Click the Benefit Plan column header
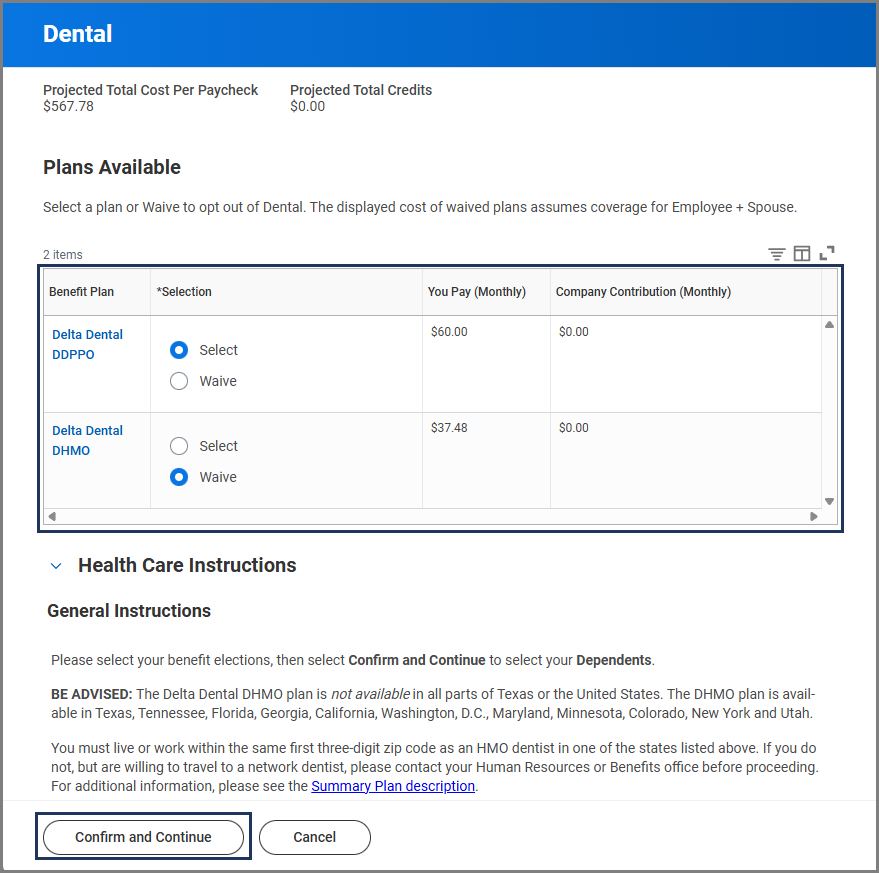The height and width of the screenshot is (873, 879). (82, 292)
